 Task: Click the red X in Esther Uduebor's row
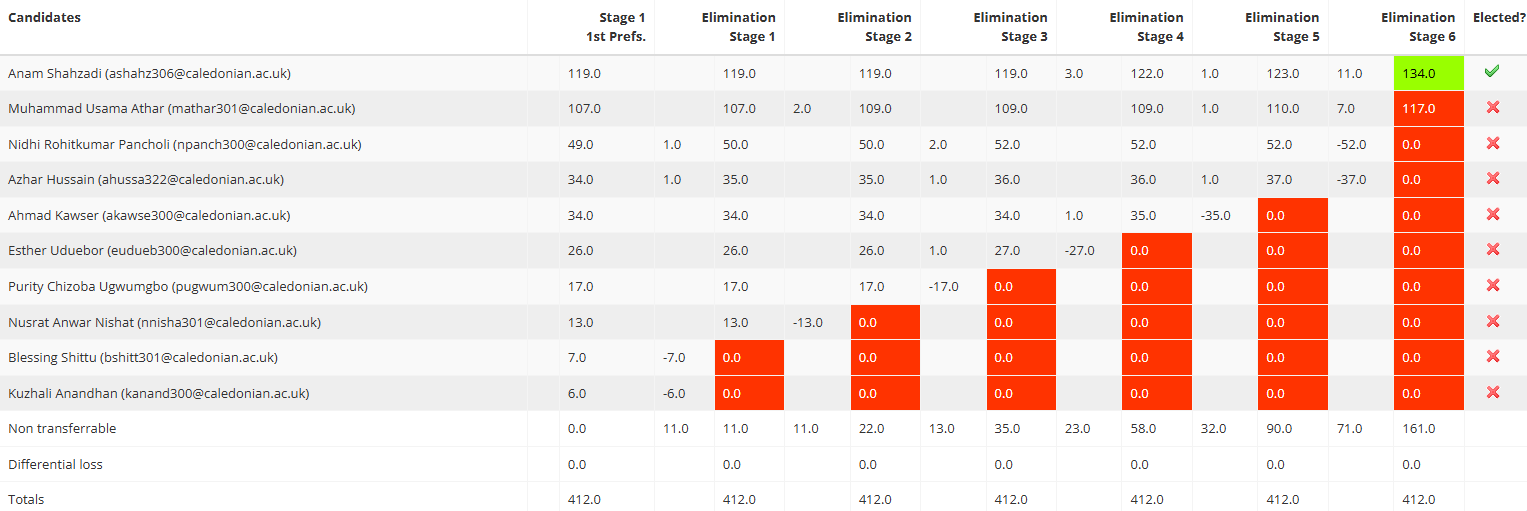click(x=1492, y=250)
